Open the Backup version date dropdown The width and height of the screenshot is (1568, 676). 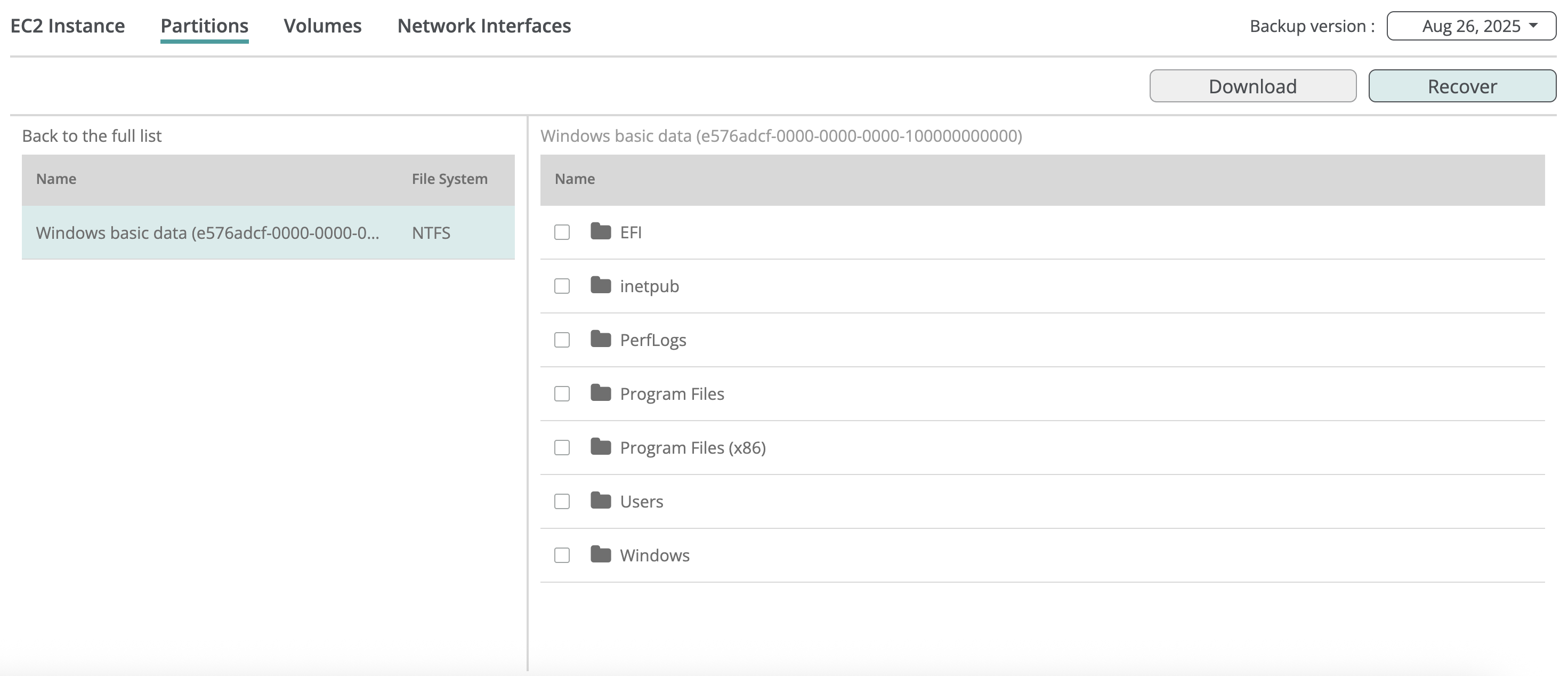[1470, 26]
